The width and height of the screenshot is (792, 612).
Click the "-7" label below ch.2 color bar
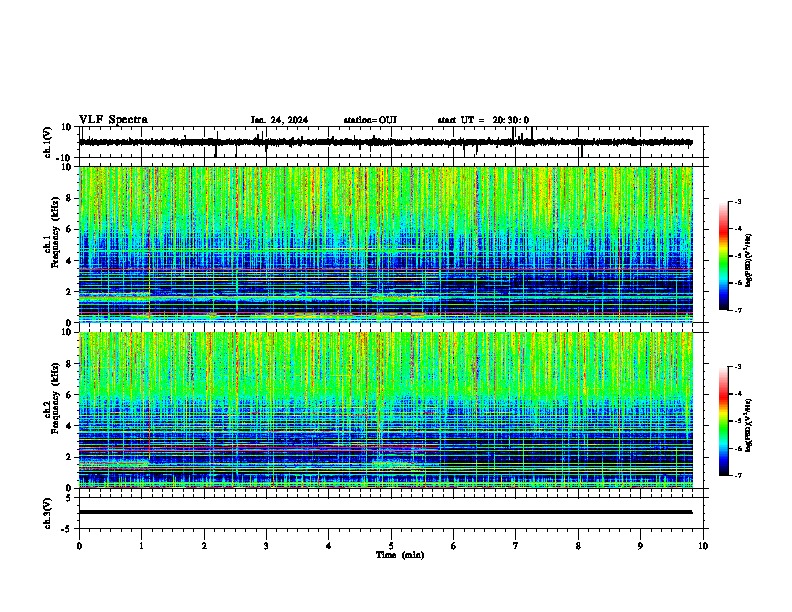pyautogui.click(x=737, y=475)
